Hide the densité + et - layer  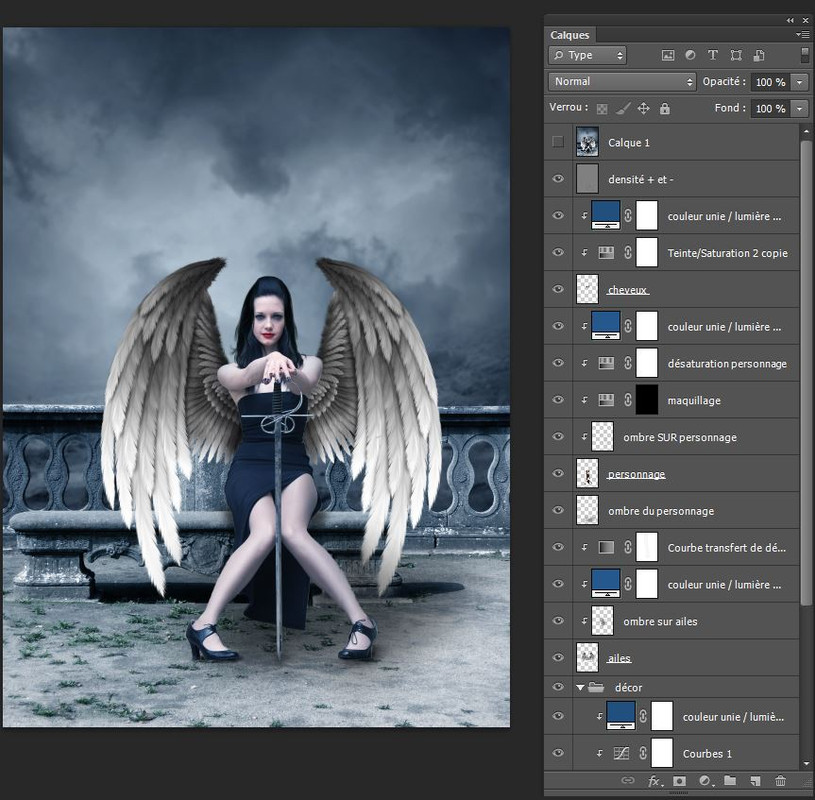coord(558,178)
